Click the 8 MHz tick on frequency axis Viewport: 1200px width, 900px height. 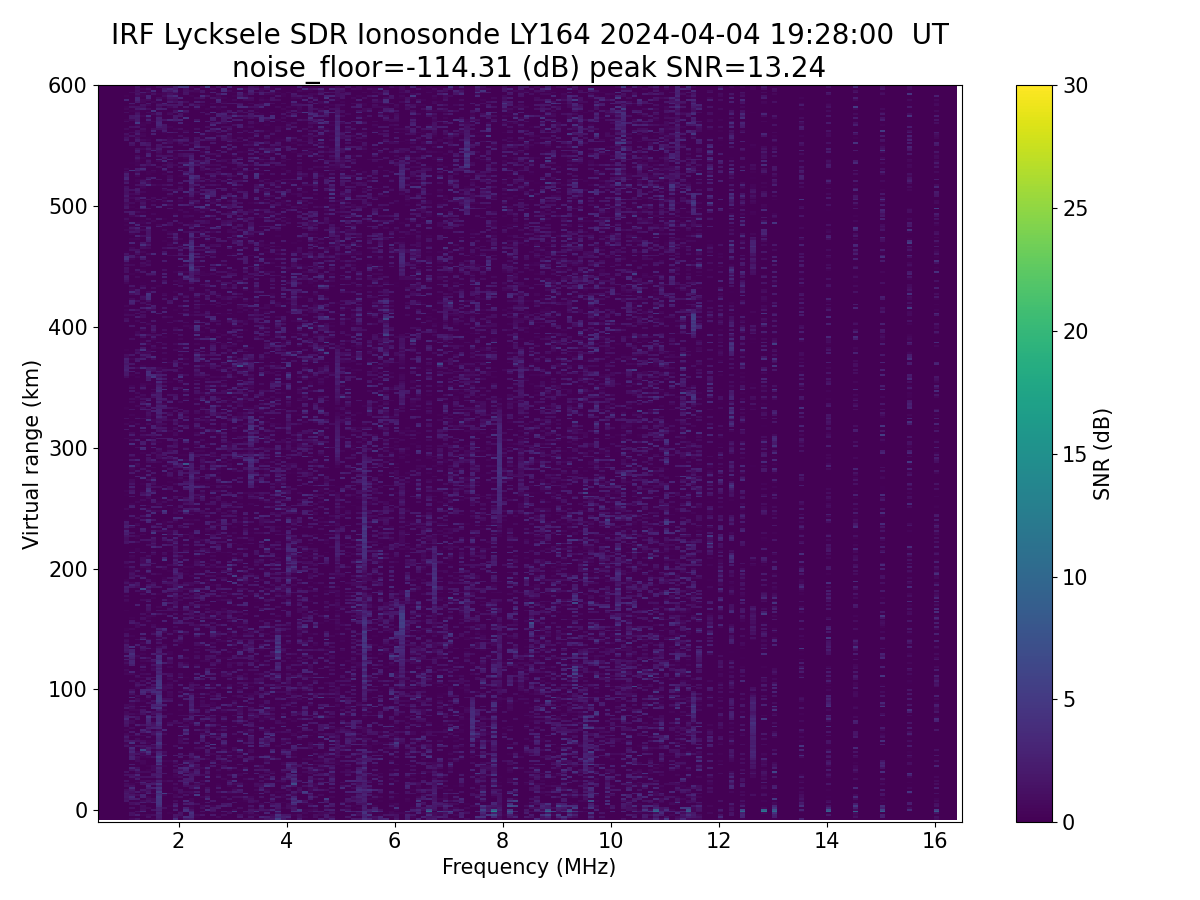click(502, 840)
